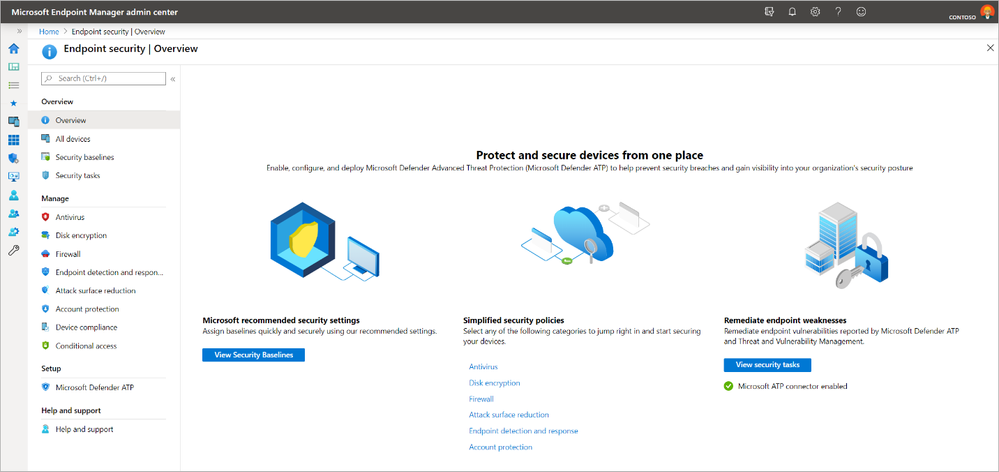Screen dimensions: 999x472
Task: Open Reports monitor icon in left rail
Action: [13, 176]
